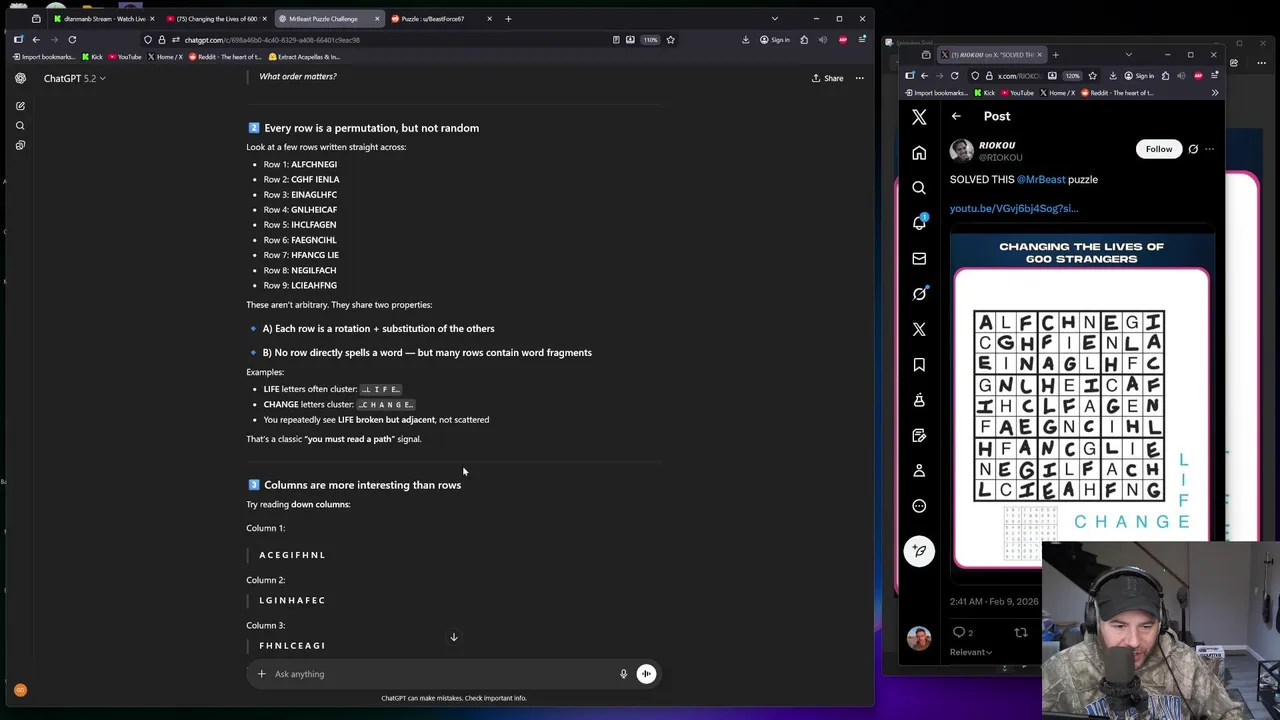Open Notifications bell in X sidebar
This screenshot has height=720, width=1280.
click(x=919, y=223)
